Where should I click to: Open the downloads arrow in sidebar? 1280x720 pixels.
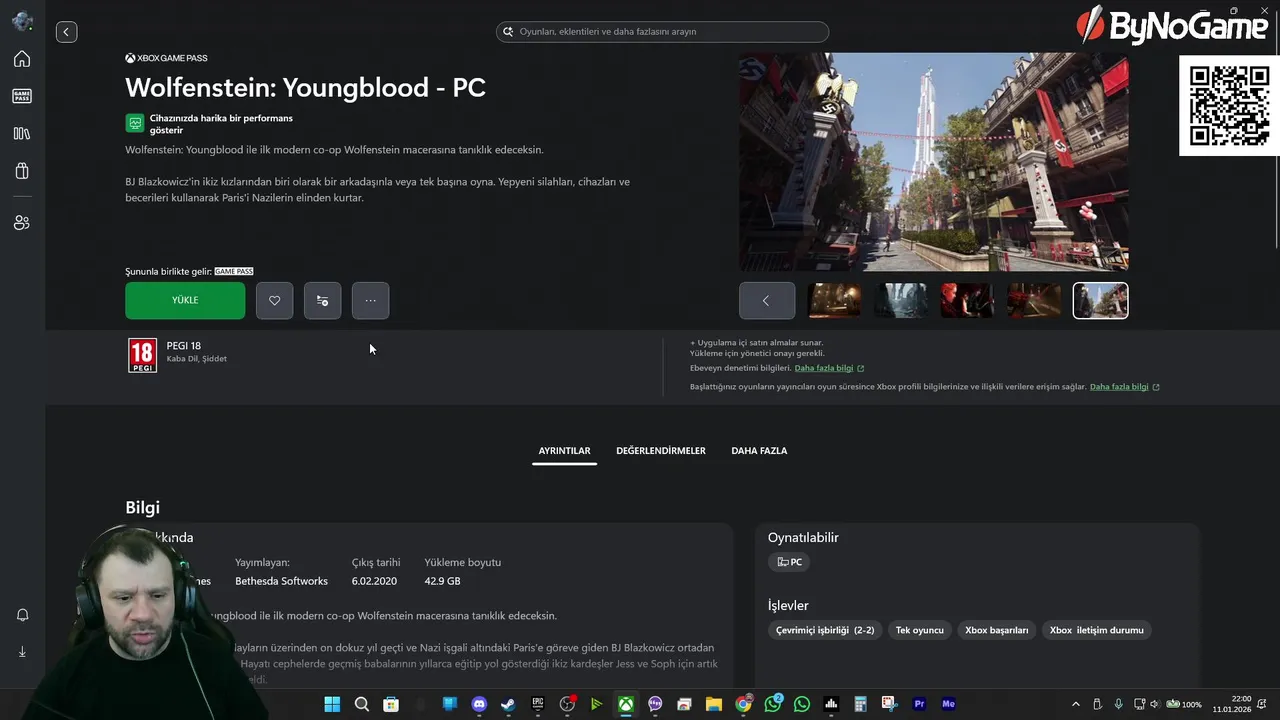(22, 652)
